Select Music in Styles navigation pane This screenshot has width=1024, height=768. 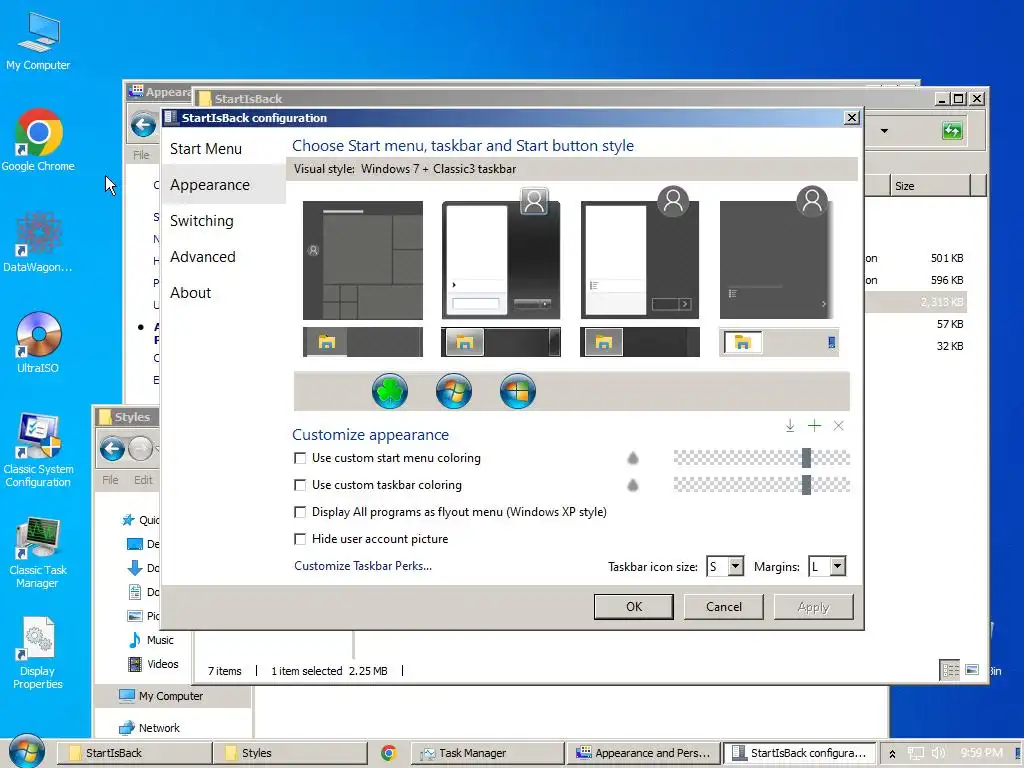point(152,640)
